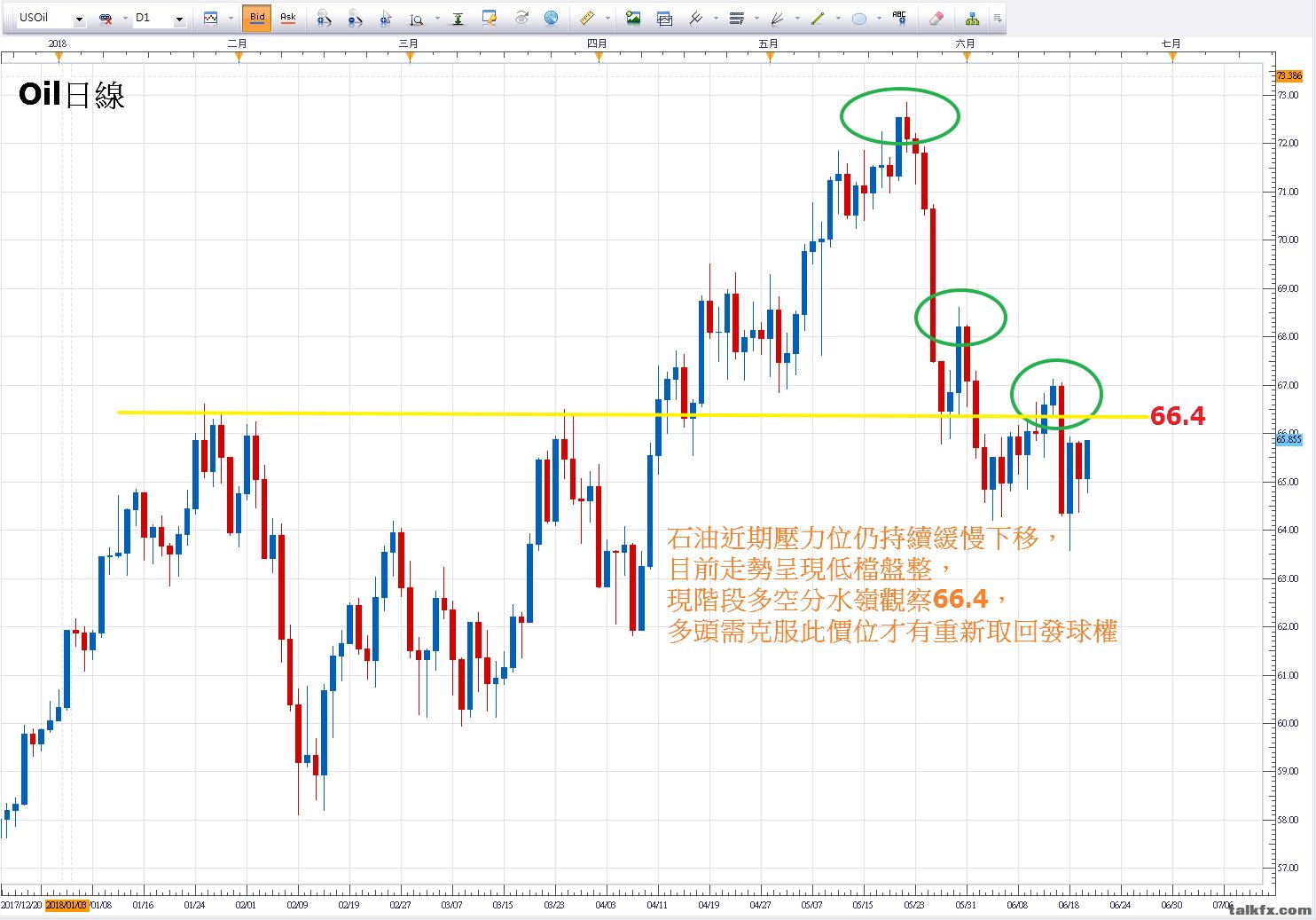Click the orange marker under 五月

click(770, 57)
